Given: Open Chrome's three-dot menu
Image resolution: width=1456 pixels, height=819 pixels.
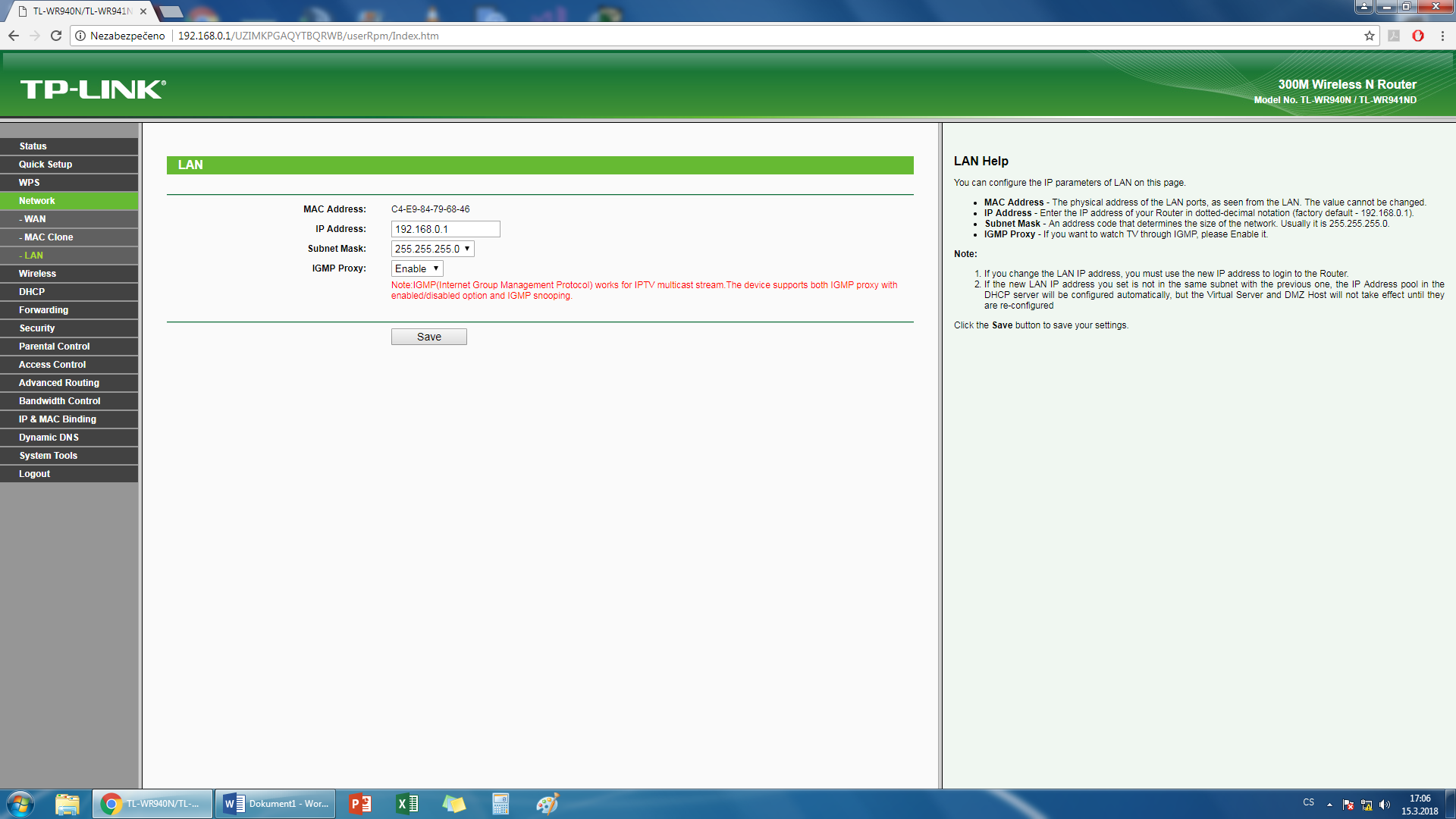Looking at the screenshot, I should (1442, 36).
